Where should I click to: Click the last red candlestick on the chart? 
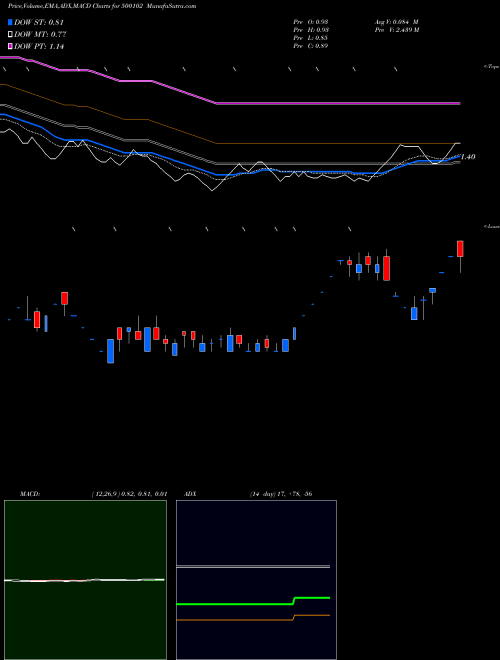pos(460,249)
